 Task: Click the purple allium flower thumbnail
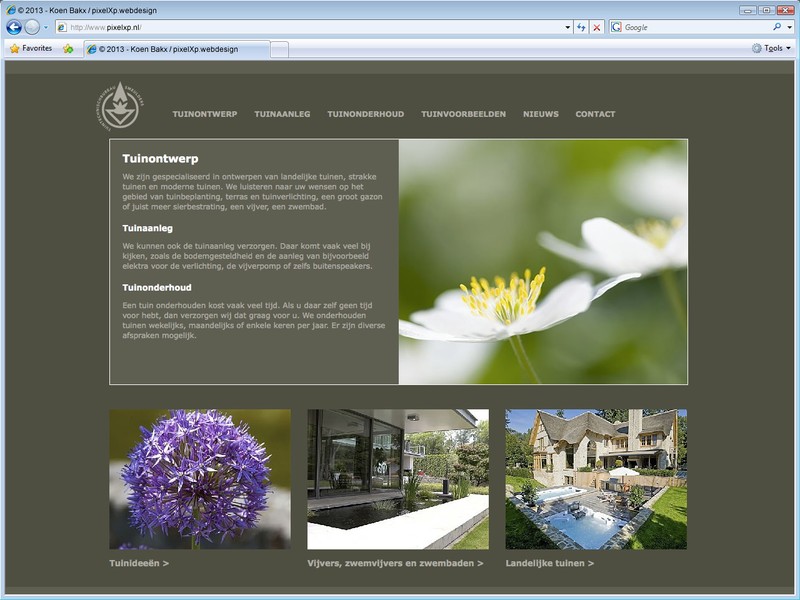196,477
